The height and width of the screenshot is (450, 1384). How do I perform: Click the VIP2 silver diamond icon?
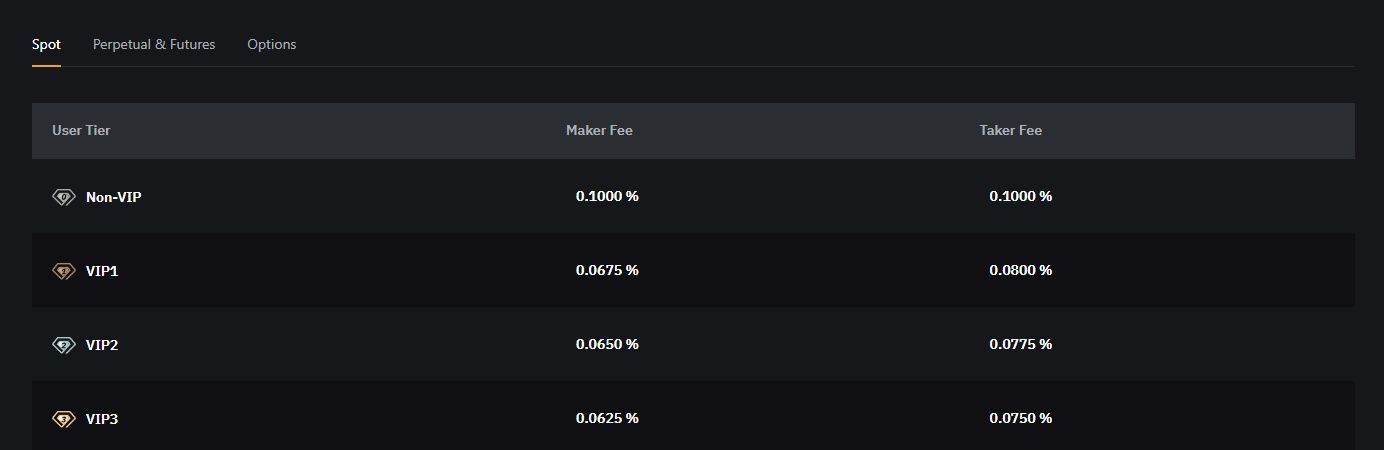point(64,345)
